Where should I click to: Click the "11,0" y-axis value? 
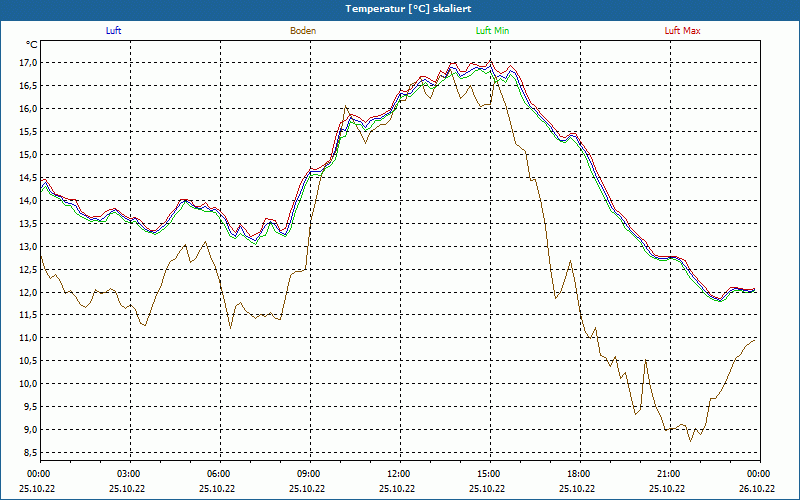[28, 338]
